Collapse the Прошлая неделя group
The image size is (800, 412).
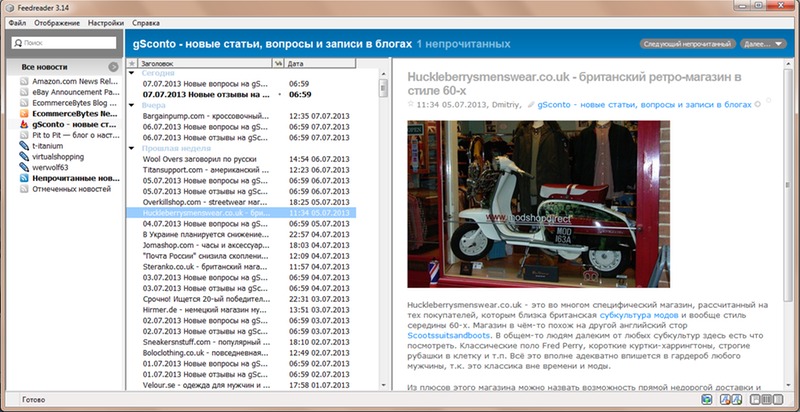(x=132, y=148)
